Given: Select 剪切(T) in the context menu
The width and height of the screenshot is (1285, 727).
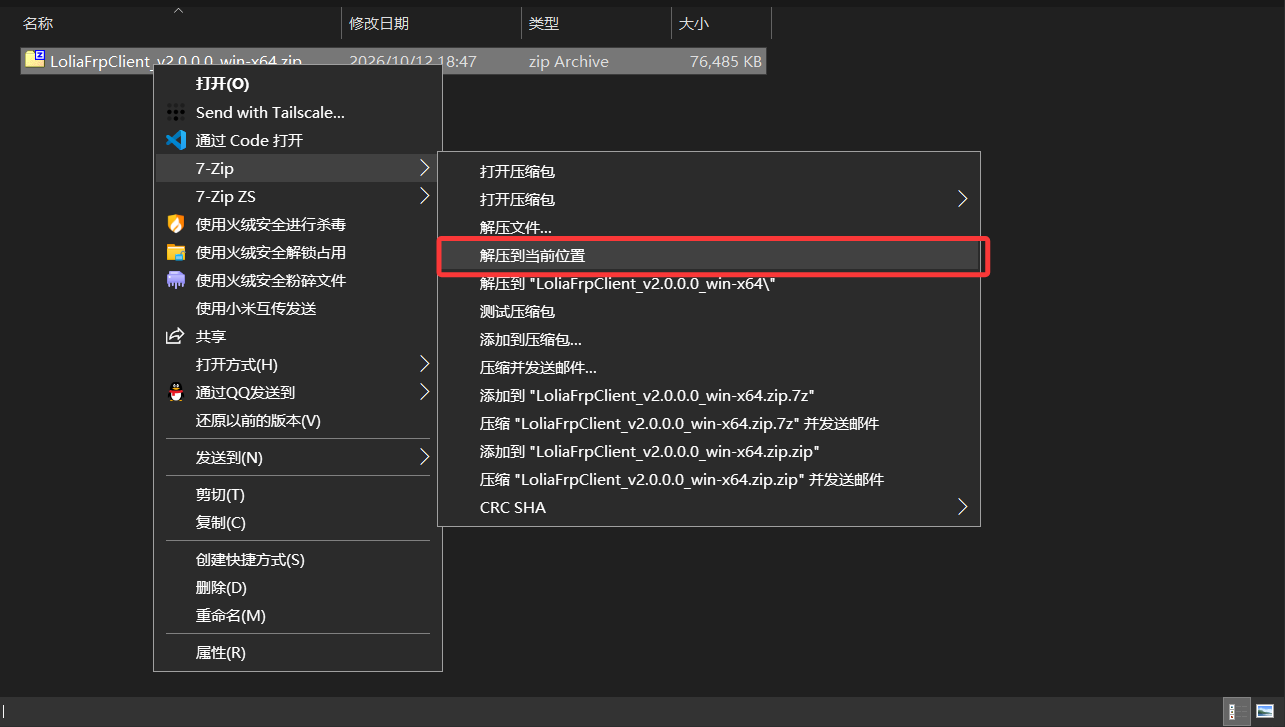Looking at the screenshot, I should click(298, 494).
